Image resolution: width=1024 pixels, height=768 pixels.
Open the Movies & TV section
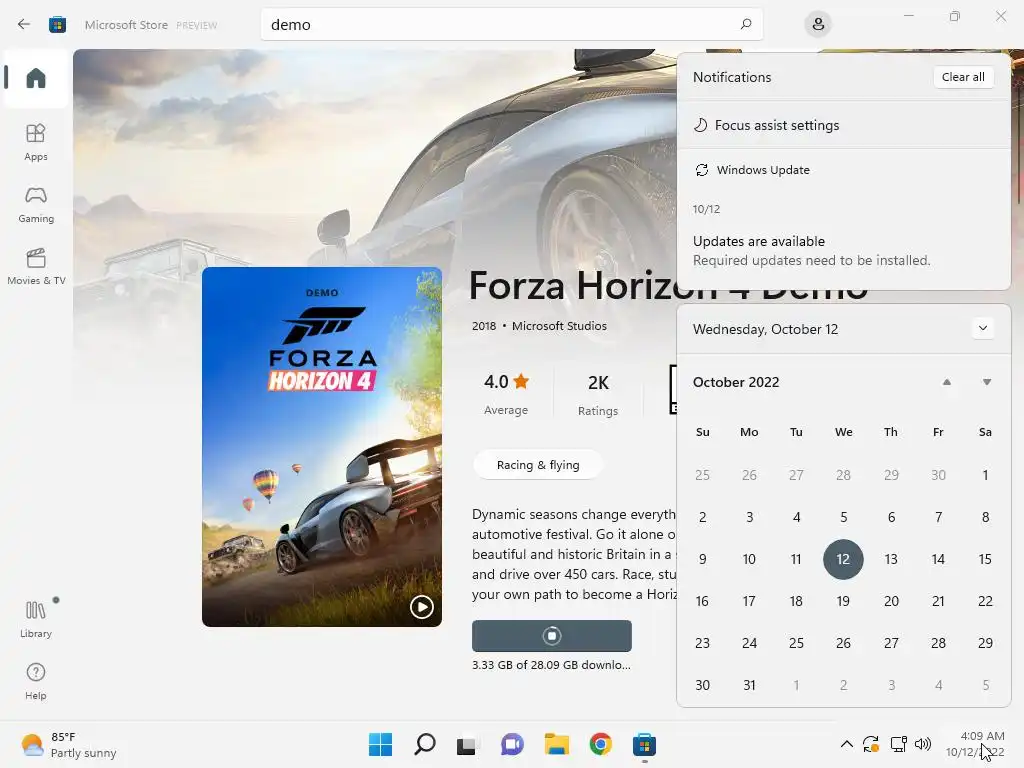tap(36, 266)
